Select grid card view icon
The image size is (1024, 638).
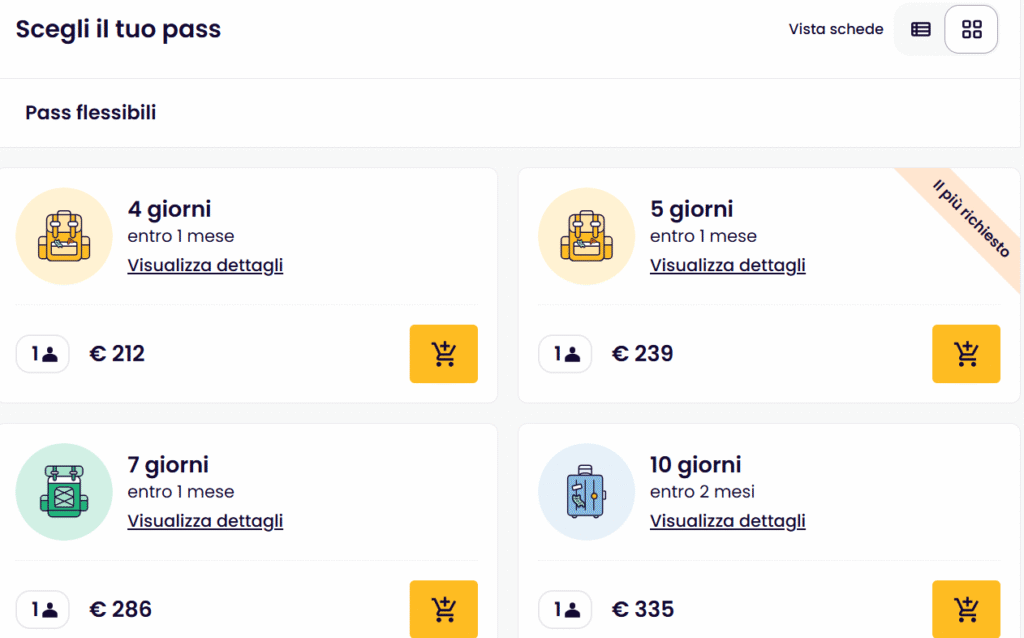(x=971, y=29)
